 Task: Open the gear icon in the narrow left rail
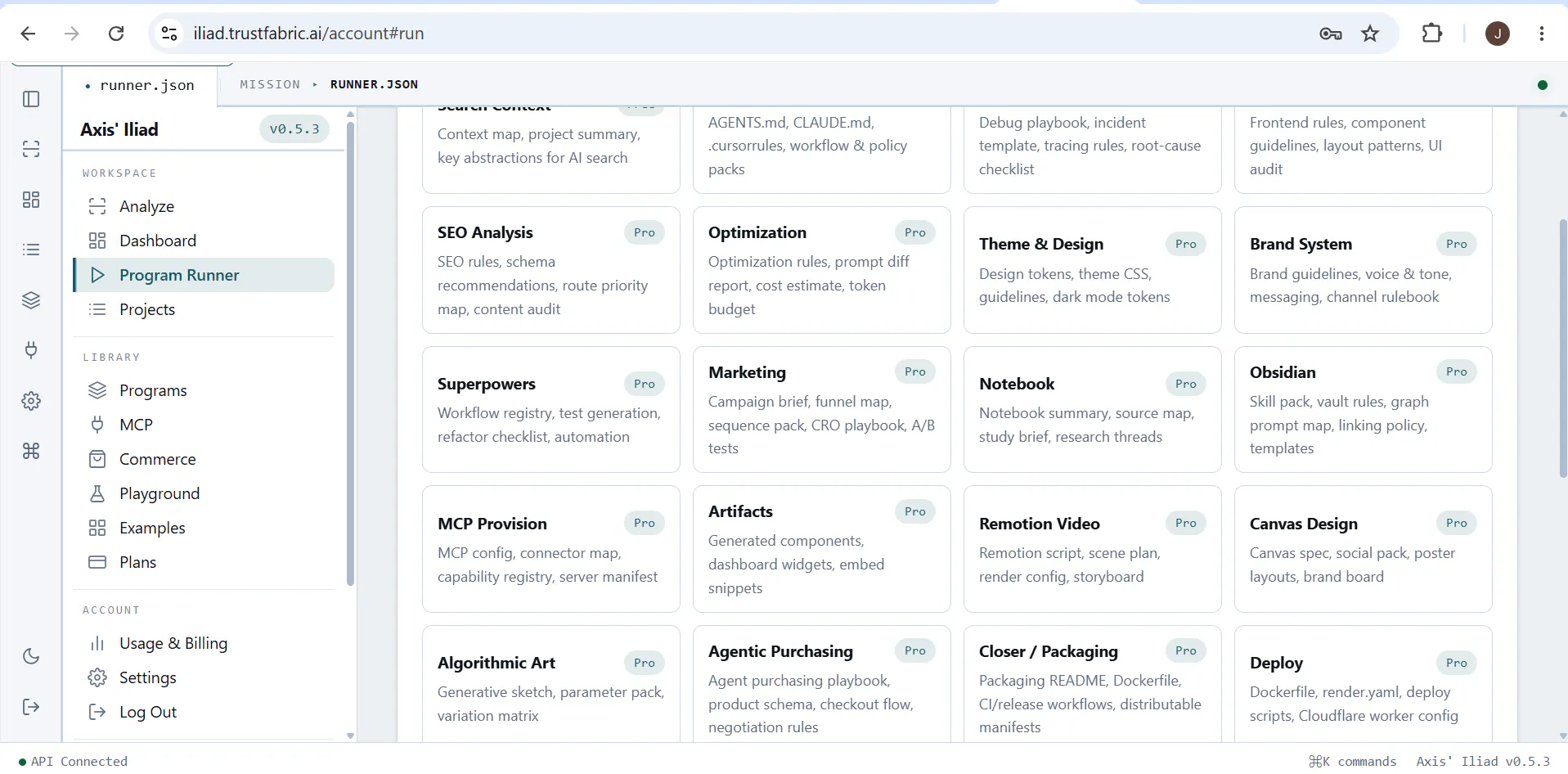coord(31,401)
